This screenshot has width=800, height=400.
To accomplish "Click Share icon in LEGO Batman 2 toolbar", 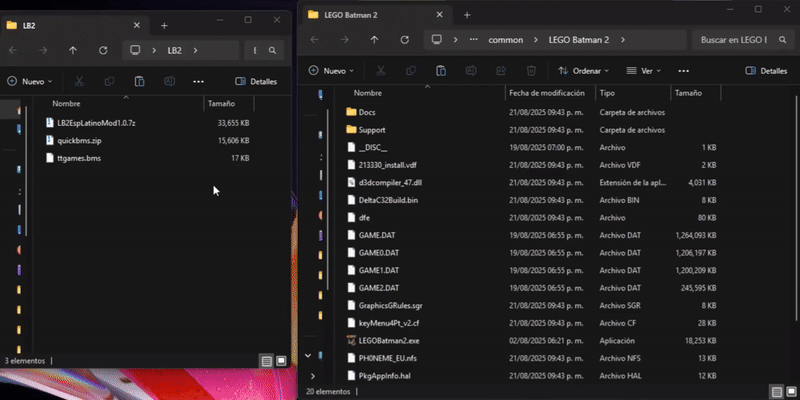I will click(x=501, y=71).
